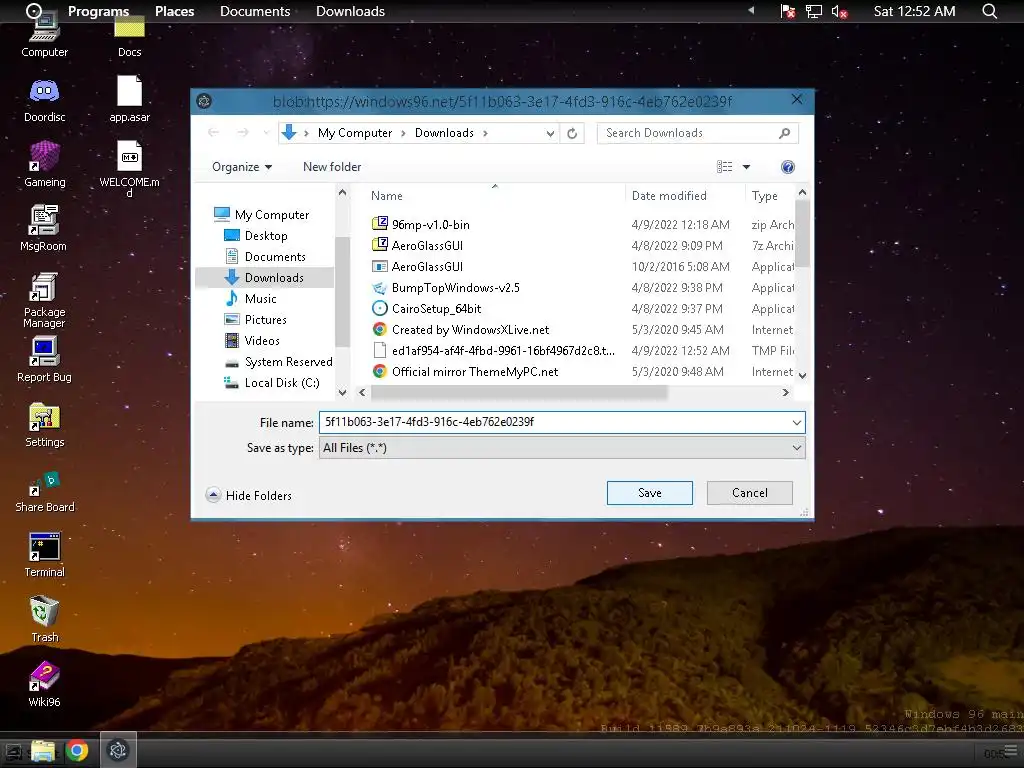
Task: Sort by Date modified column header
Action: click(x=669, y=196)
